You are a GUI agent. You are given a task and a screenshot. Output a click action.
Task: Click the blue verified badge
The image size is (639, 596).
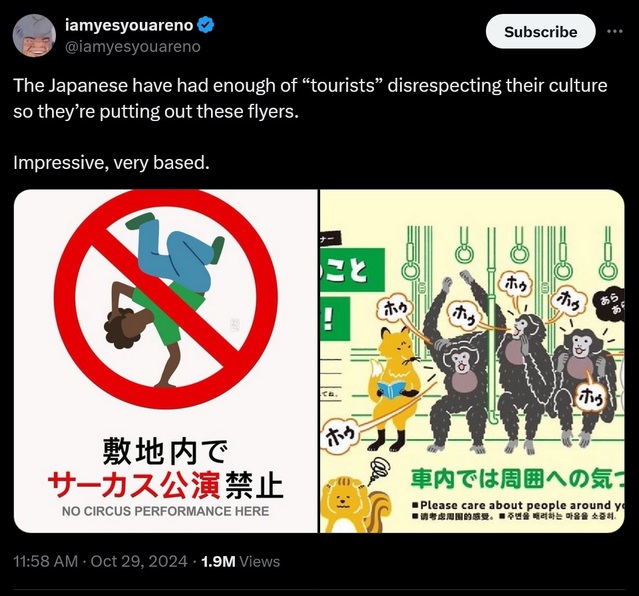click(x=206, y=25)
